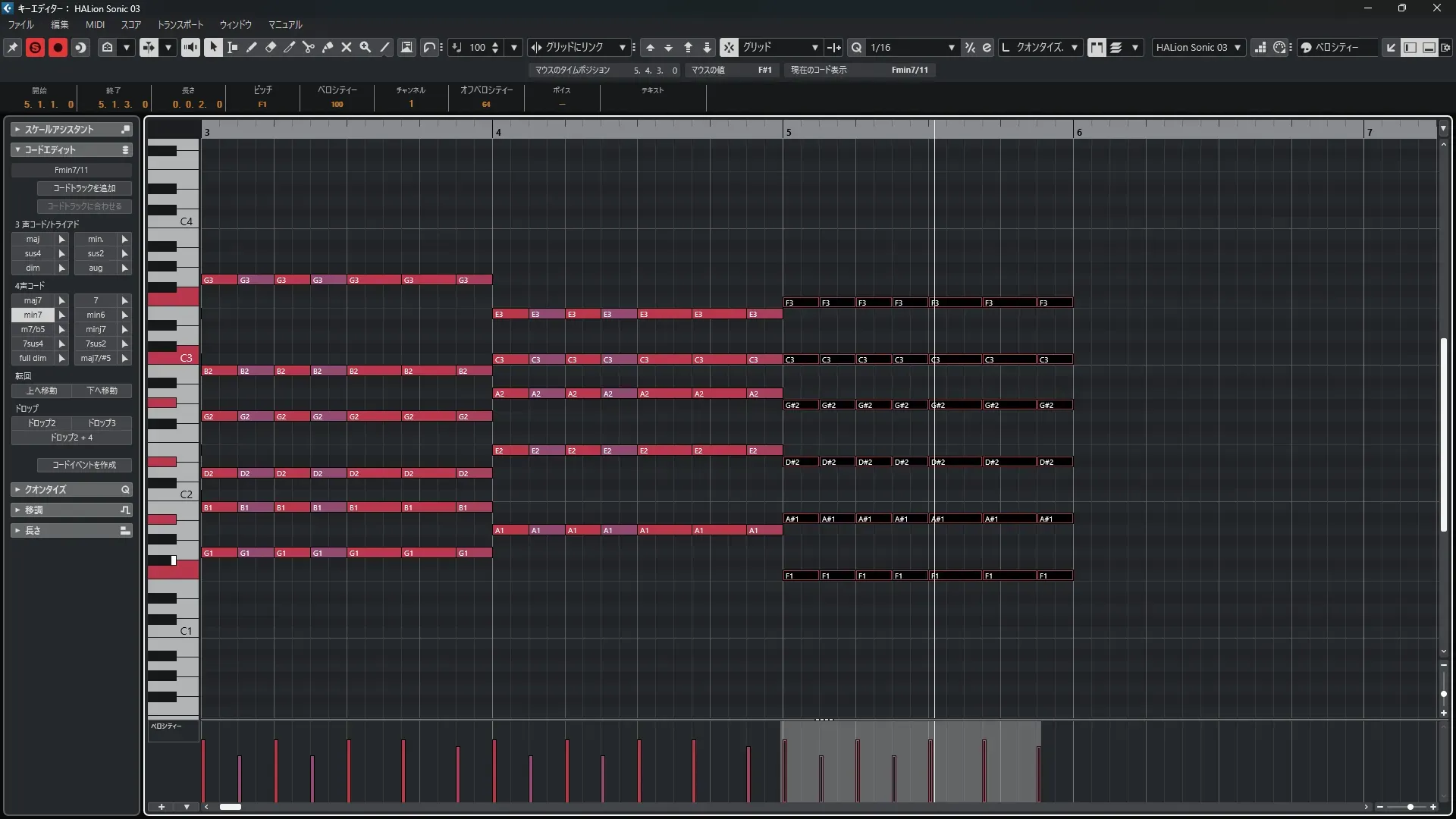Click the ドロップ2 button
Viewport: 1456px width, 819px height.
(x=42, y=423)
